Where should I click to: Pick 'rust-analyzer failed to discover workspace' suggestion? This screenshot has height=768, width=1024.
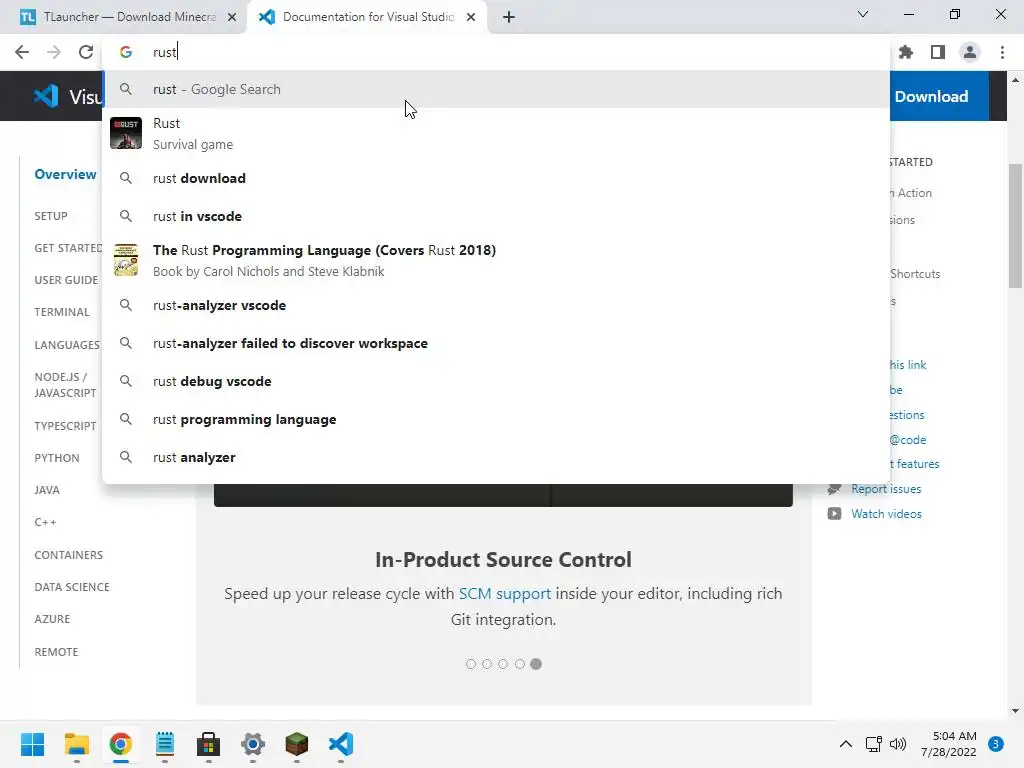(x=496, y=344)
